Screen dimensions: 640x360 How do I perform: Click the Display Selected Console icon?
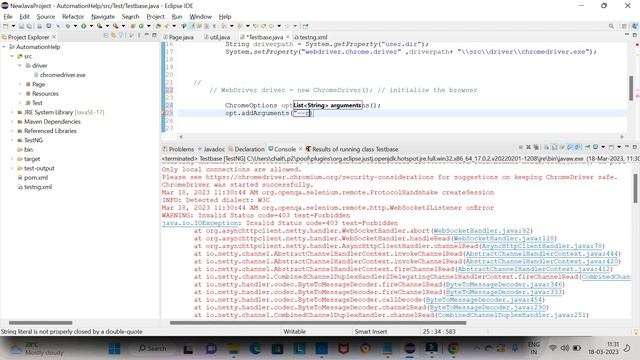tap(596, 147)
